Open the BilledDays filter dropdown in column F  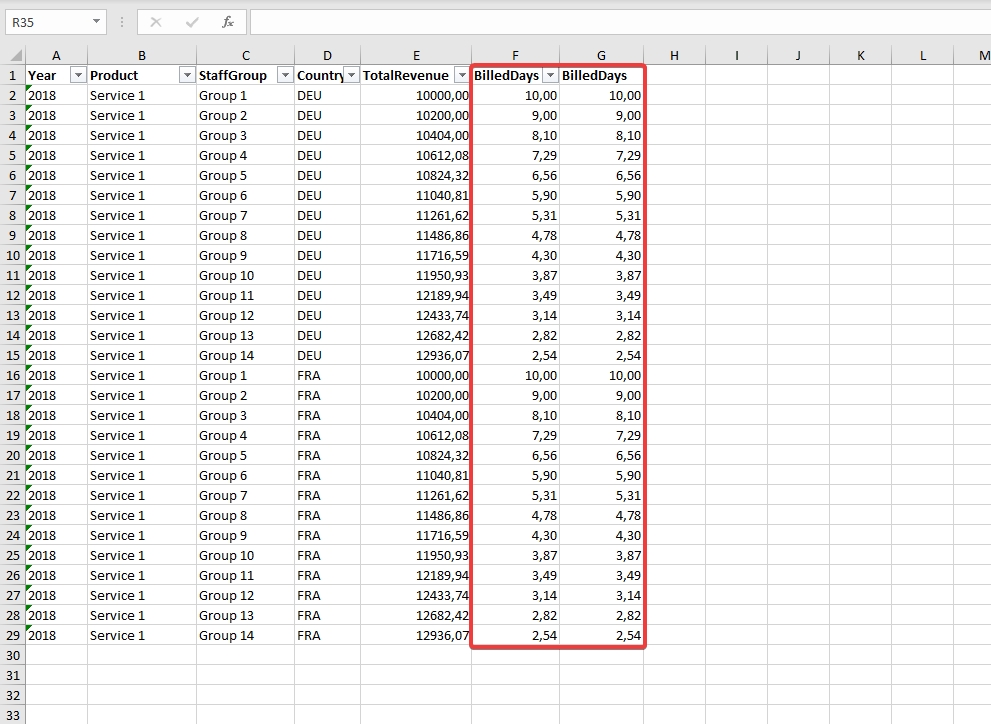(549, 76)
